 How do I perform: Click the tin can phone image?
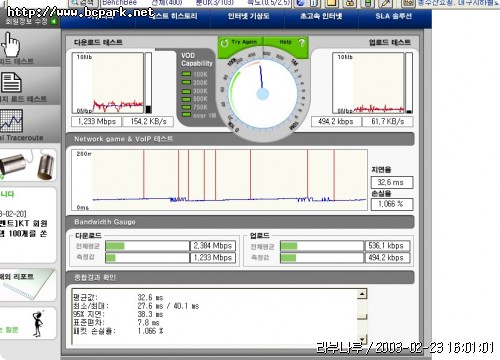[28, 165]
